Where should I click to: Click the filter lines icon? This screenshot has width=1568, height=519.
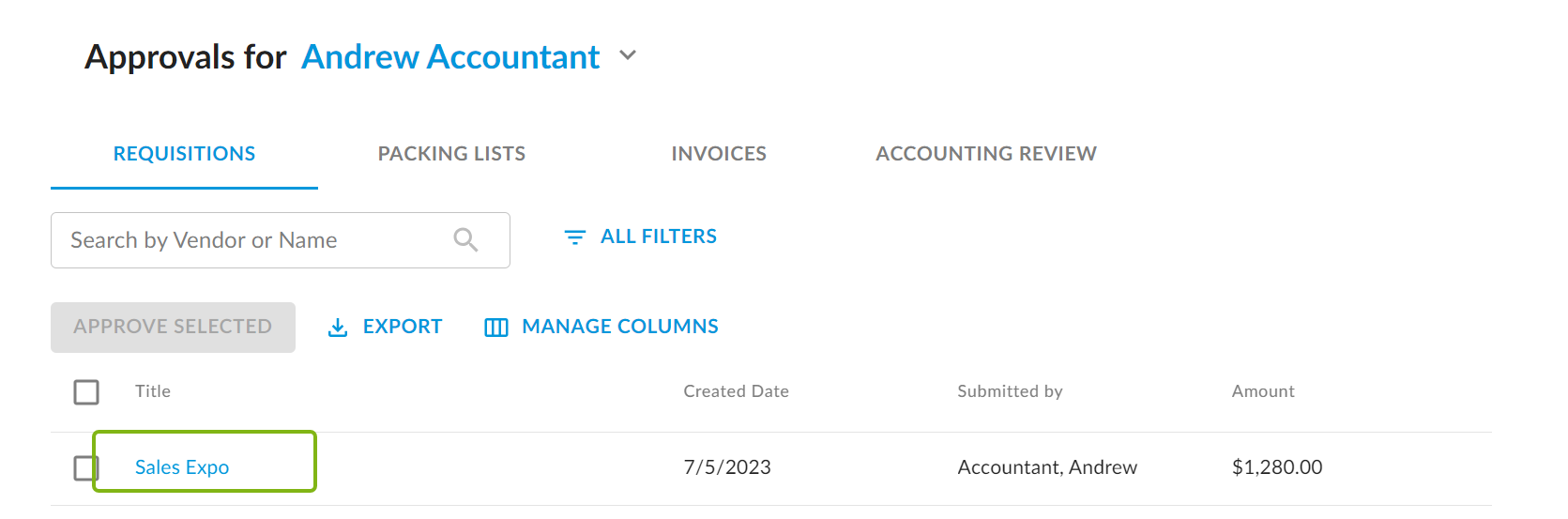tap(574, 237)
